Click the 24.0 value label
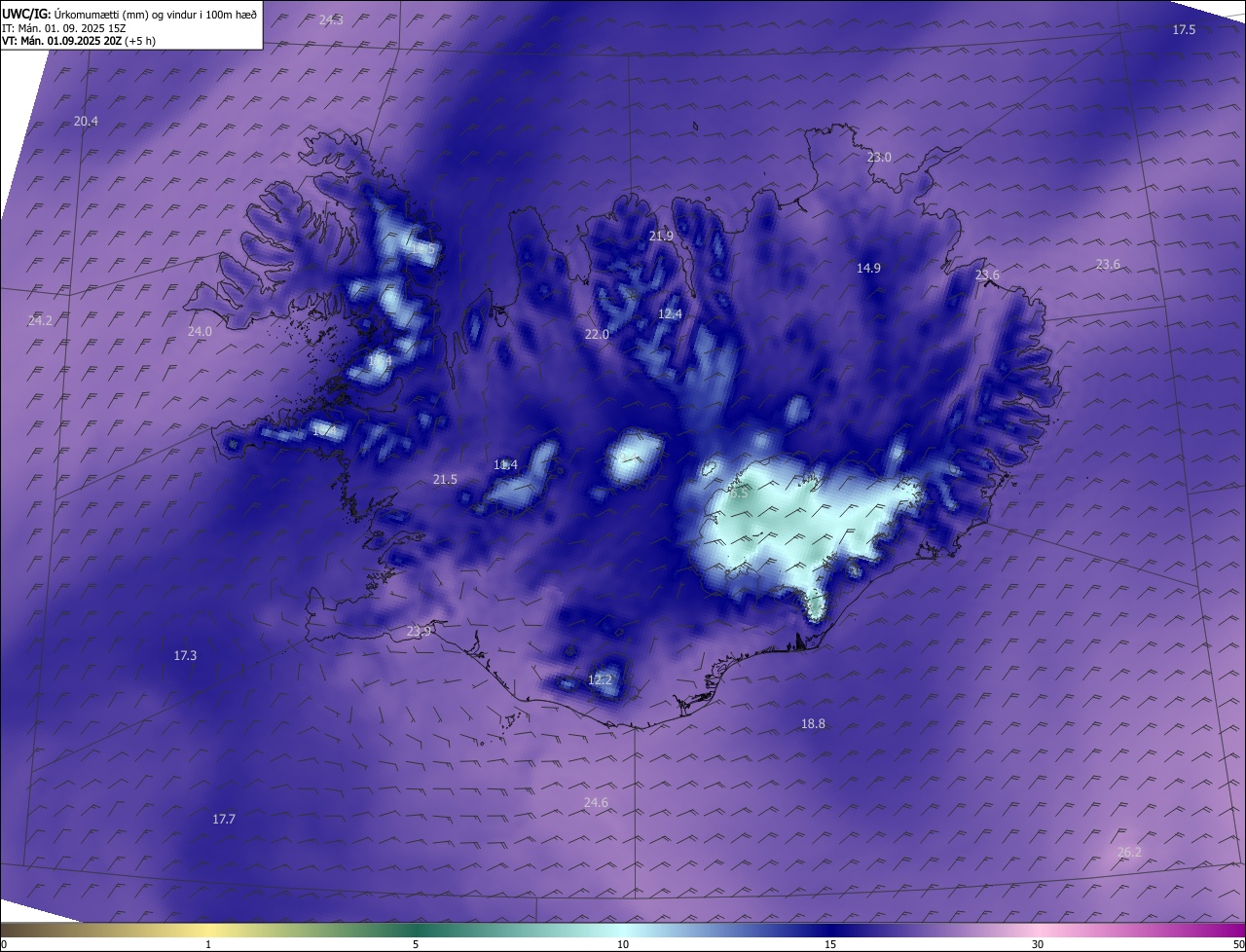The height and width of the screenshot is (952, 1246). click(x=200, y=331)
